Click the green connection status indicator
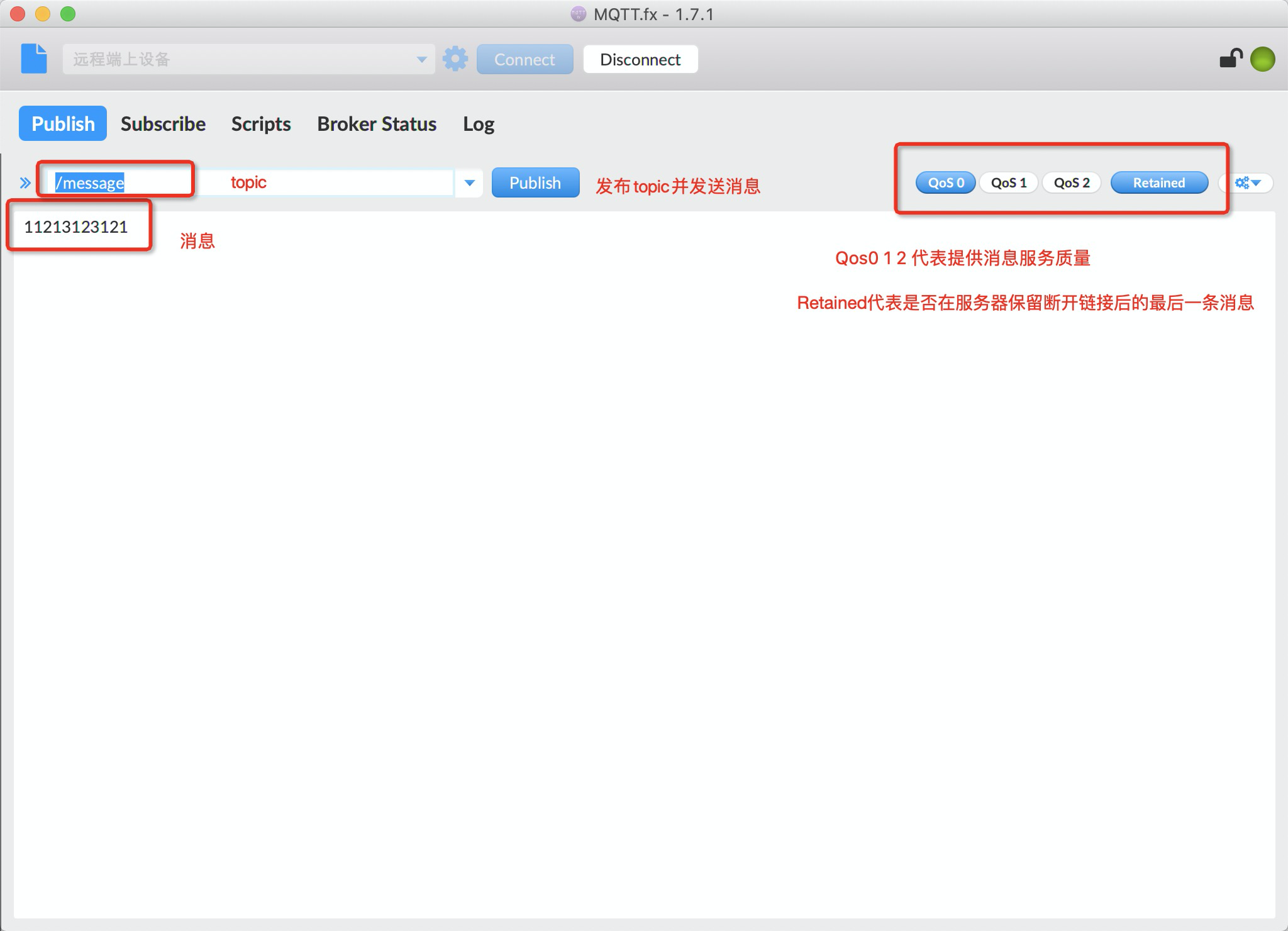Viewport: 1288px width, 931px height. click(1262, 59)
